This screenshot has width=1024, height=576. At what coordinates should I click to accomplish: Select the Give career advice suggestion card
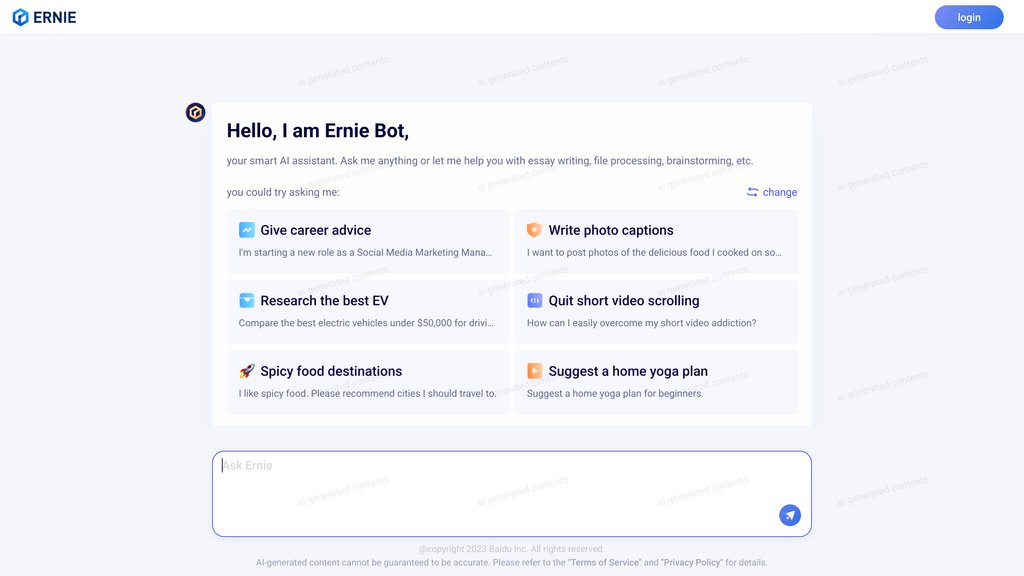point(368,242)
